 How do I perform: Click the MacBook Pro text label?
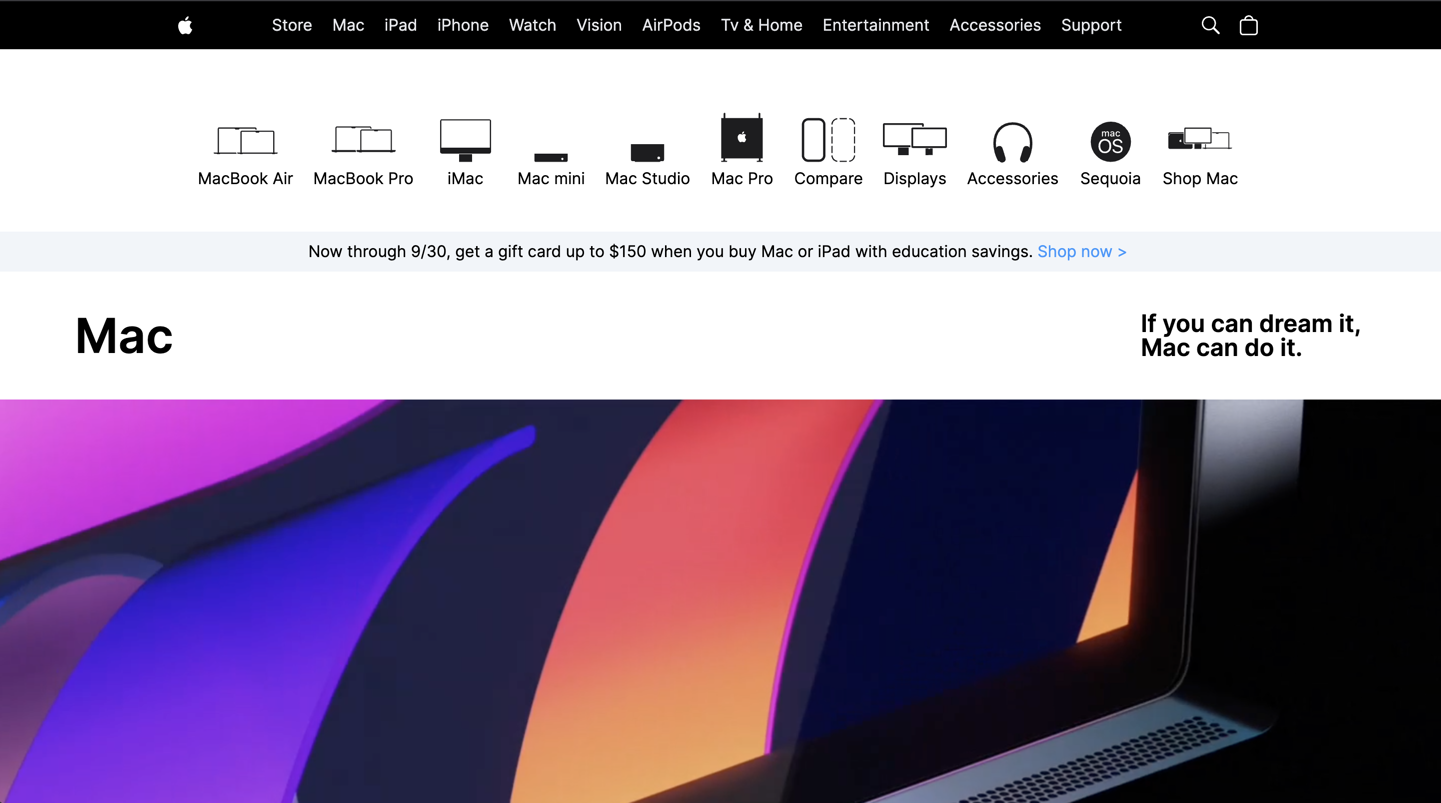[363, 178]
